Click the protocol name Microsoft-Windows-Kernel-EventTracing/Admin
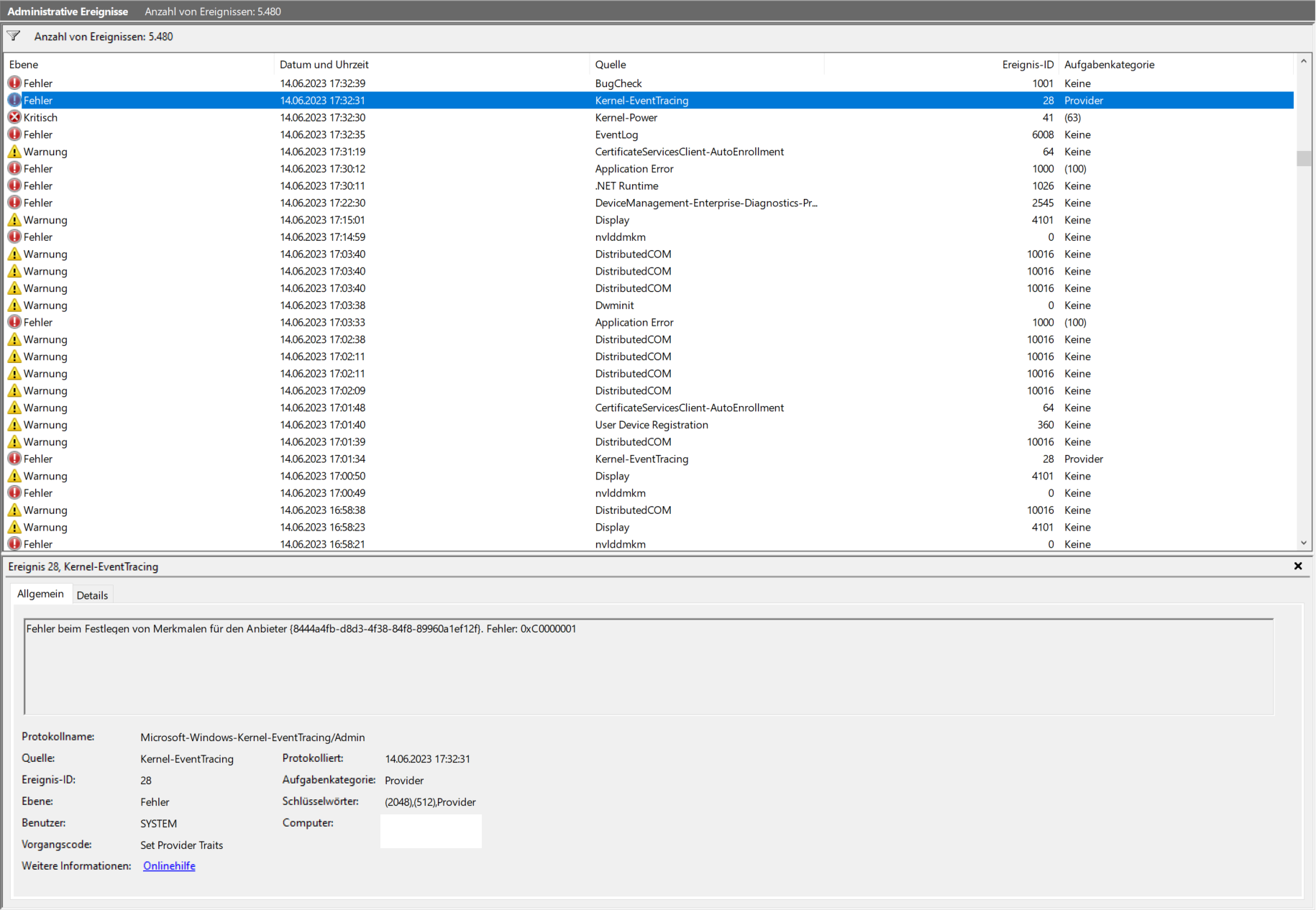The image size is (1316, 910). tap(252, 737)
